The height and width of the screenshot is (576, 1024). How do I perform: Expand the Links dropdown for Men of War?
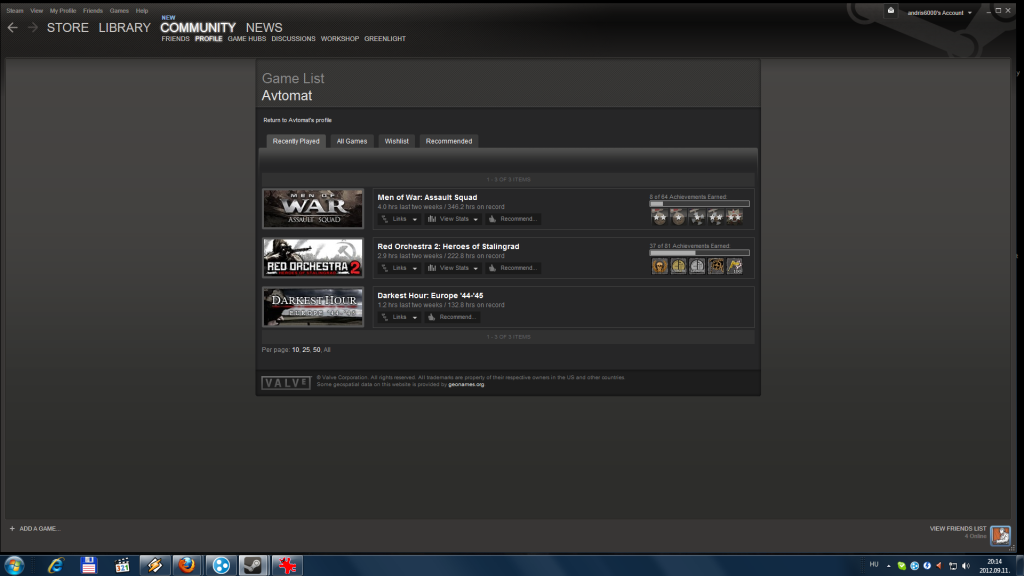tap(400, 219)
